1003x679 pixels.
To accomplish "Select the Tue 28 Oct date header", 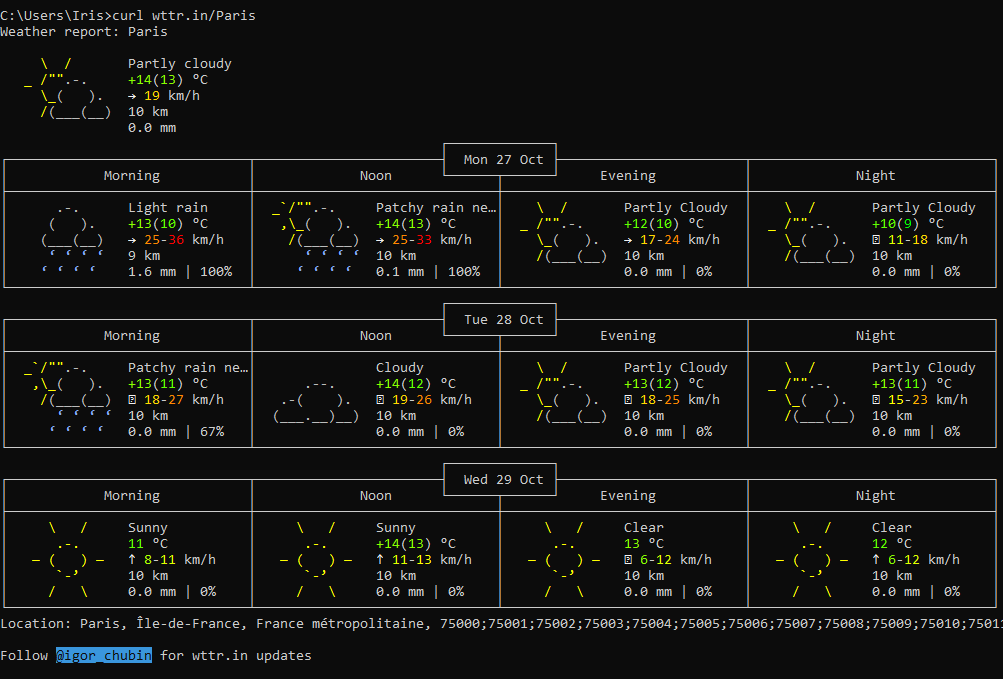I will pyautogui.click(x=503, y=320).
